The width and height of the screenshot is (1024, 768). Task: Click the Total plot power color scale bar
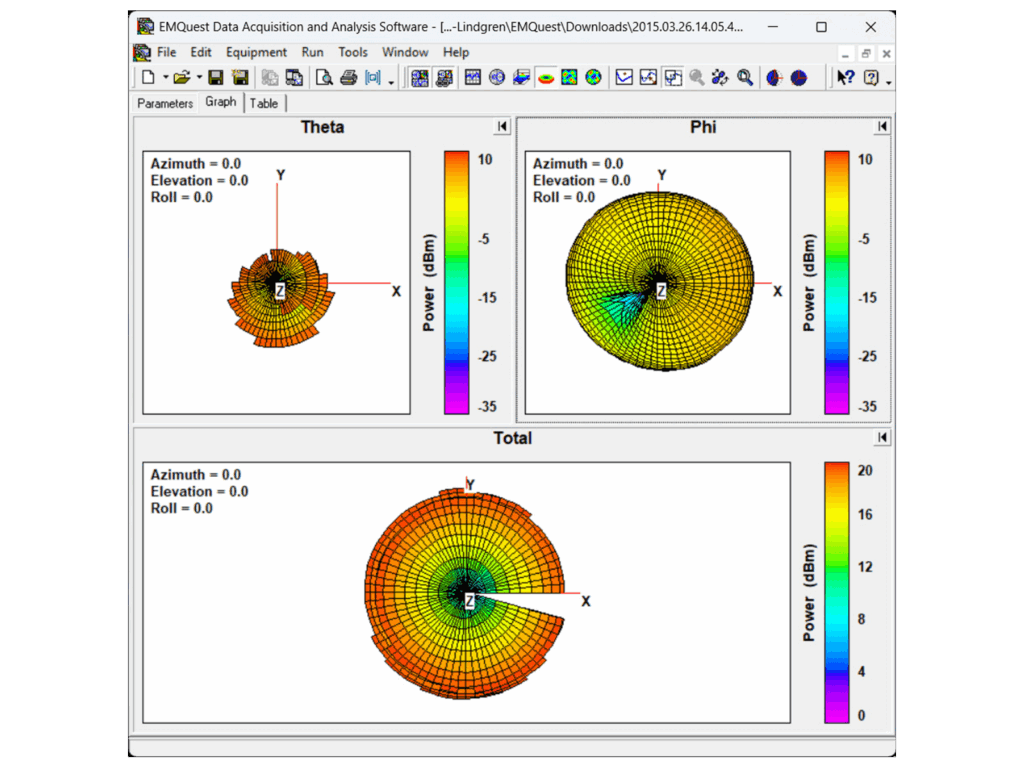pyautogui.click(x=837, y=592)
